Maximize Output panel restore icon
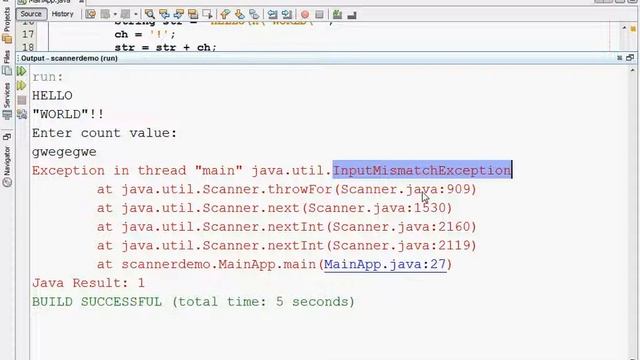The width and height of the screenshot is (640, 360). [630, 58]
